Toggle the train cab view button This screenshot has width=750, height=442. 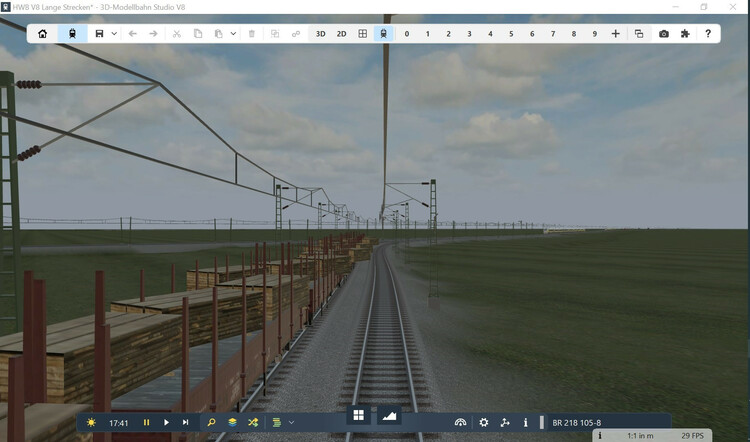(x=384, y=33)
